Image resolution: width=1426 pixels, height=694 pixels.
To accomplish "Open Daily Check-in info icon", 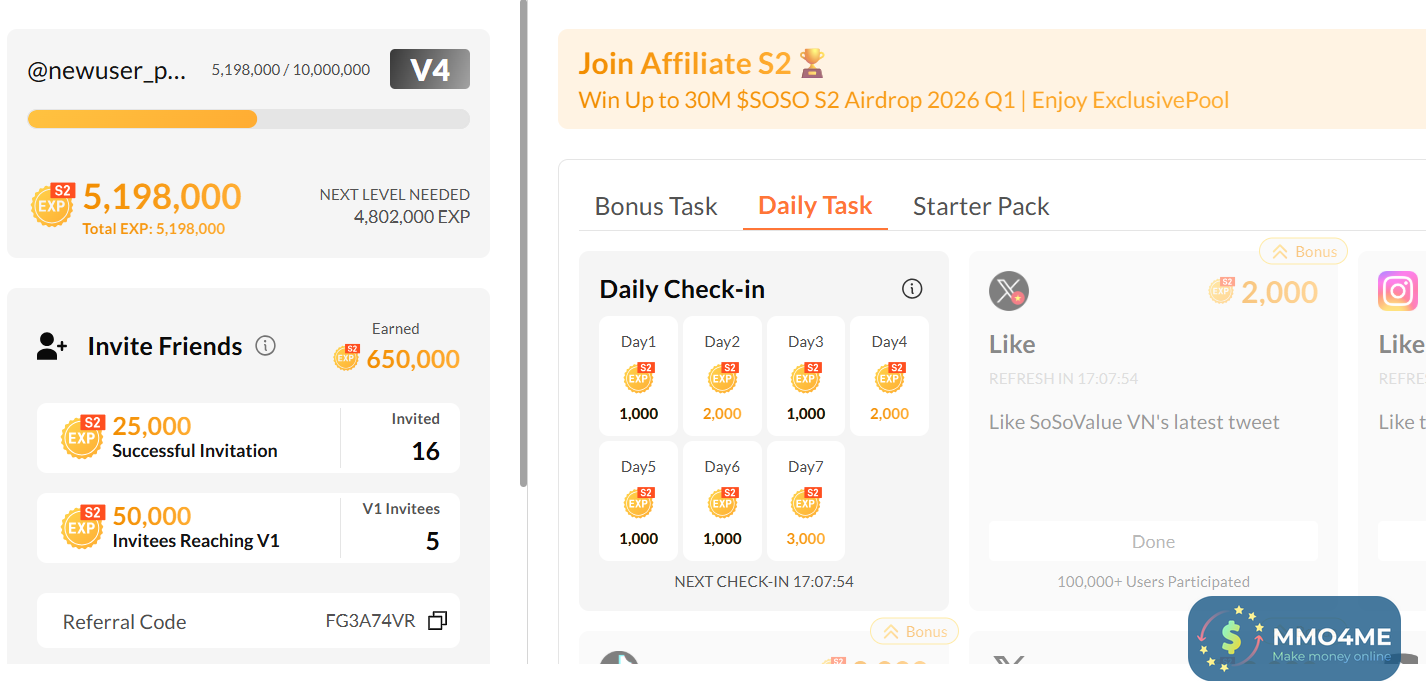I will pos(912,289).
